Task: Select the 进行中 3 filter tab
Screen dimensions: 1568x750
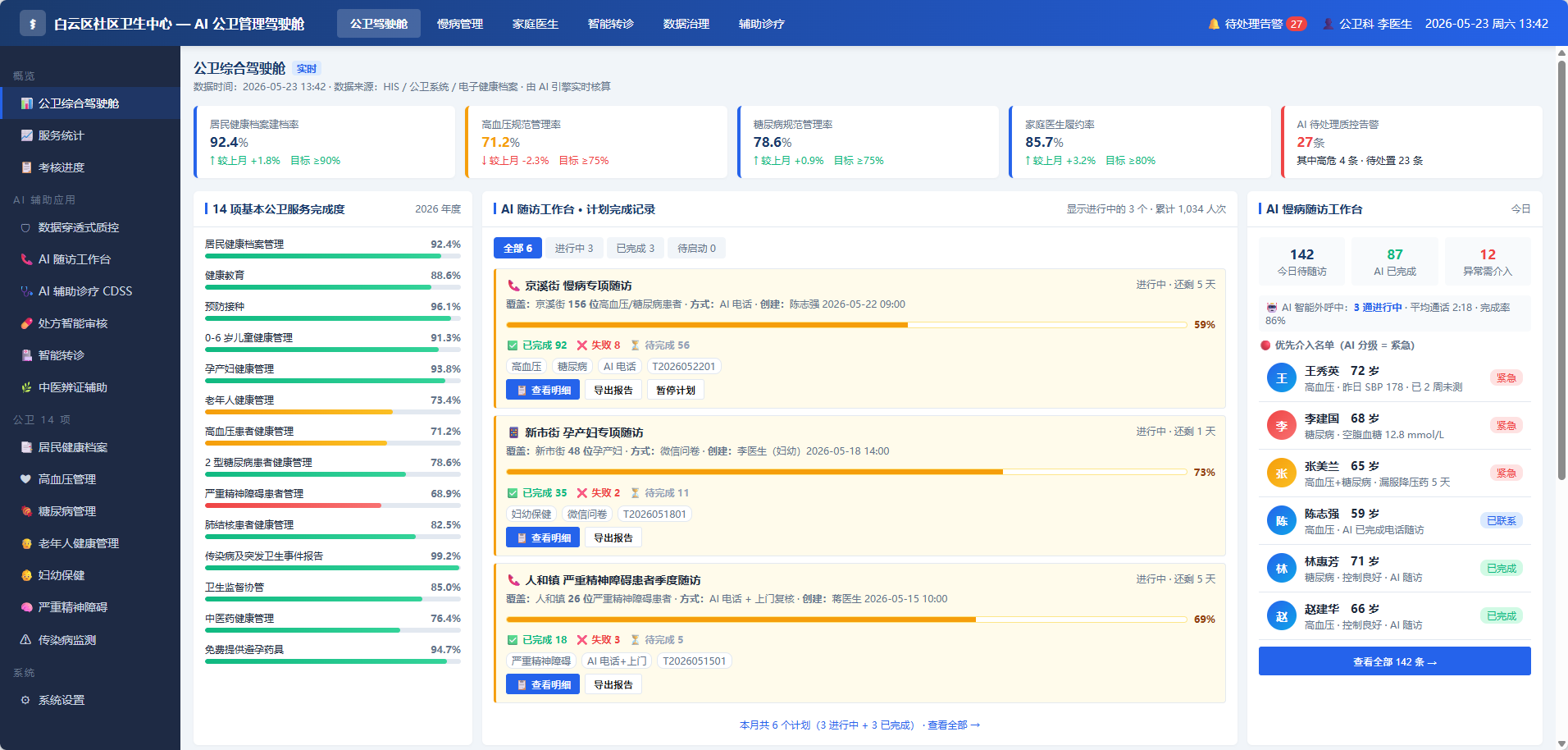Action: point(574,248)
